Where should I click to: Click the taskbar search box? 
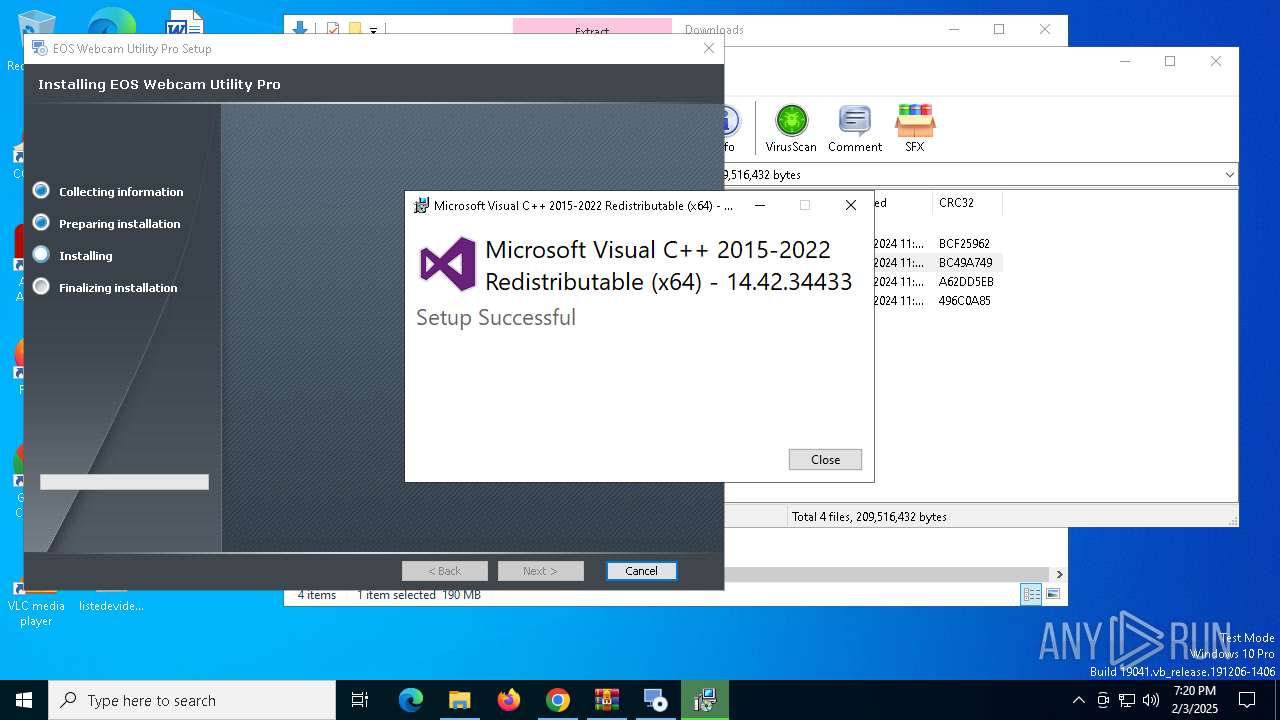(192, 700)
